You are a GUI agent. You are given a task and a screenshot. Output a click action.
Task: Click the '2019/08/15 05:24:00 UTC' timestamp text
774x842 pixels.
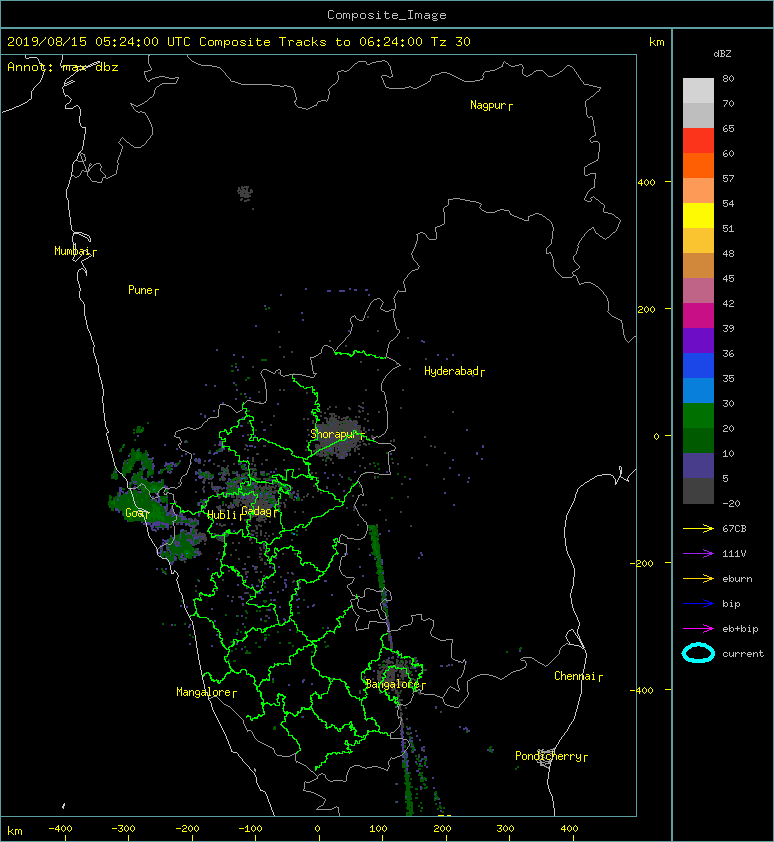click(x=99, y=42)
